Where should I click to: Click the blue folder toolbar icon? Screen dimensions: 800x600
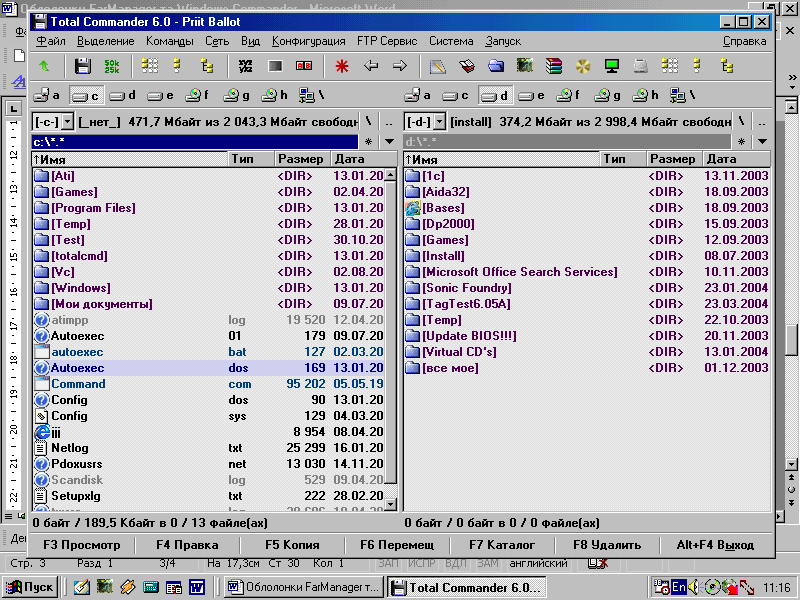click(x=495, y=66)
